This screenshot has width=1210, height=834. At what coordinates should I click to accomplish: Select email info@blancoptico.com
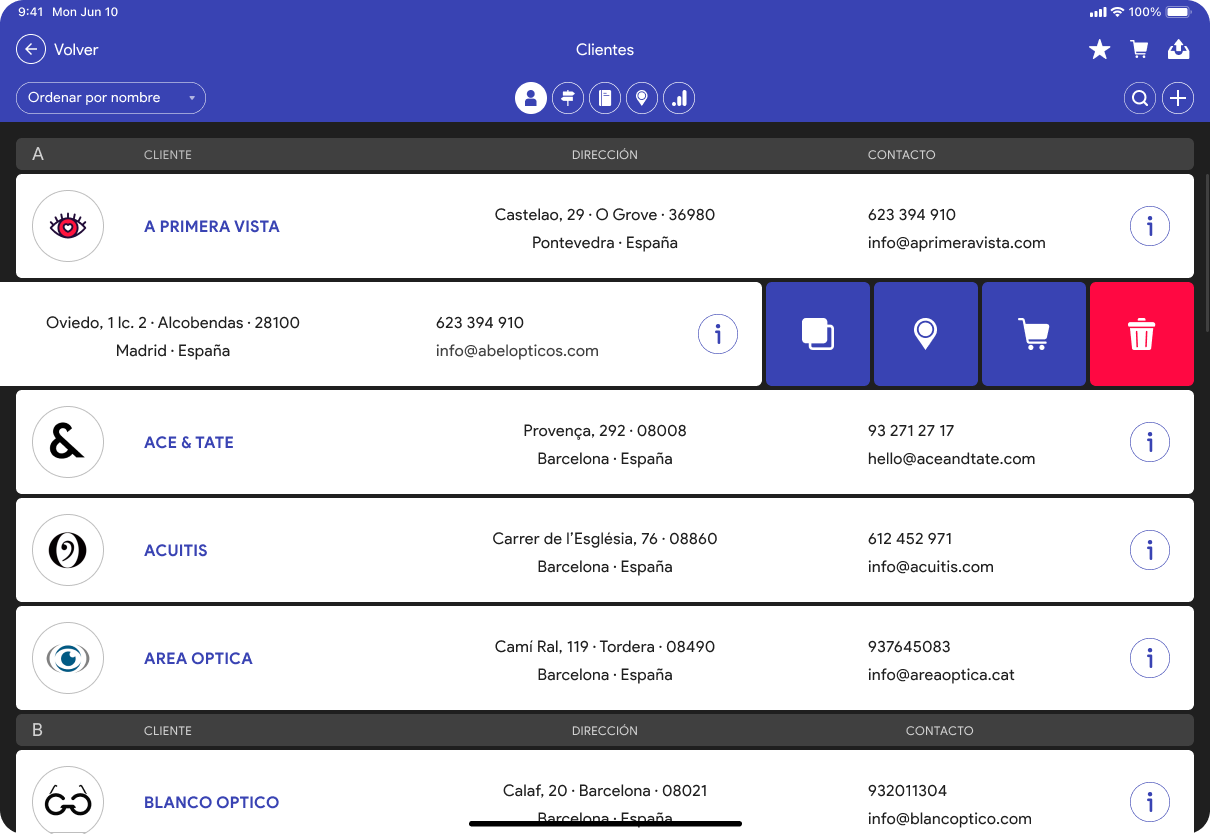pos(950,819)
